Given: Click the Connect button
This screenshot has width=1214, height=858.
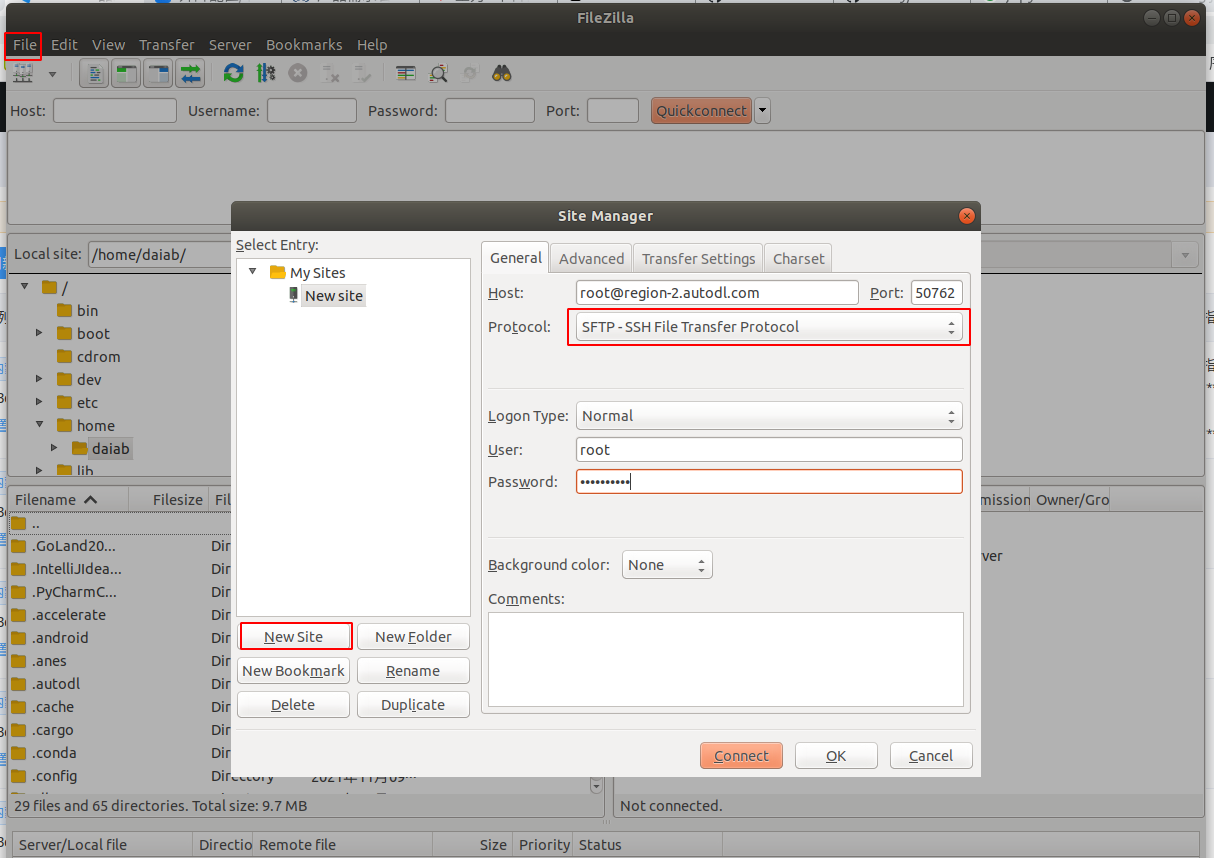Looking at the screenshot, I should pyautogui.click(x=741, y=756).
